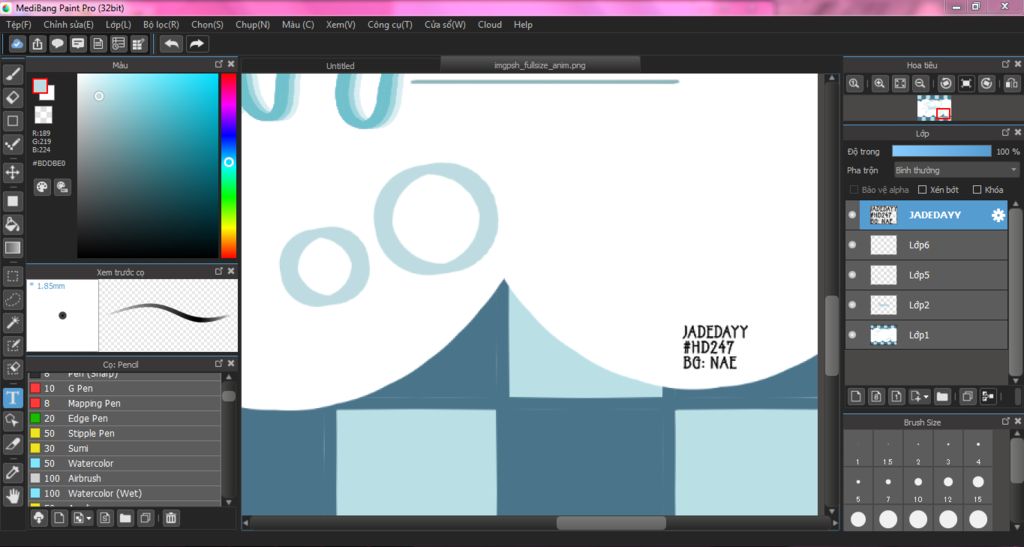
Task: Undock the Xem trước cọ panel
Action: 219,271
